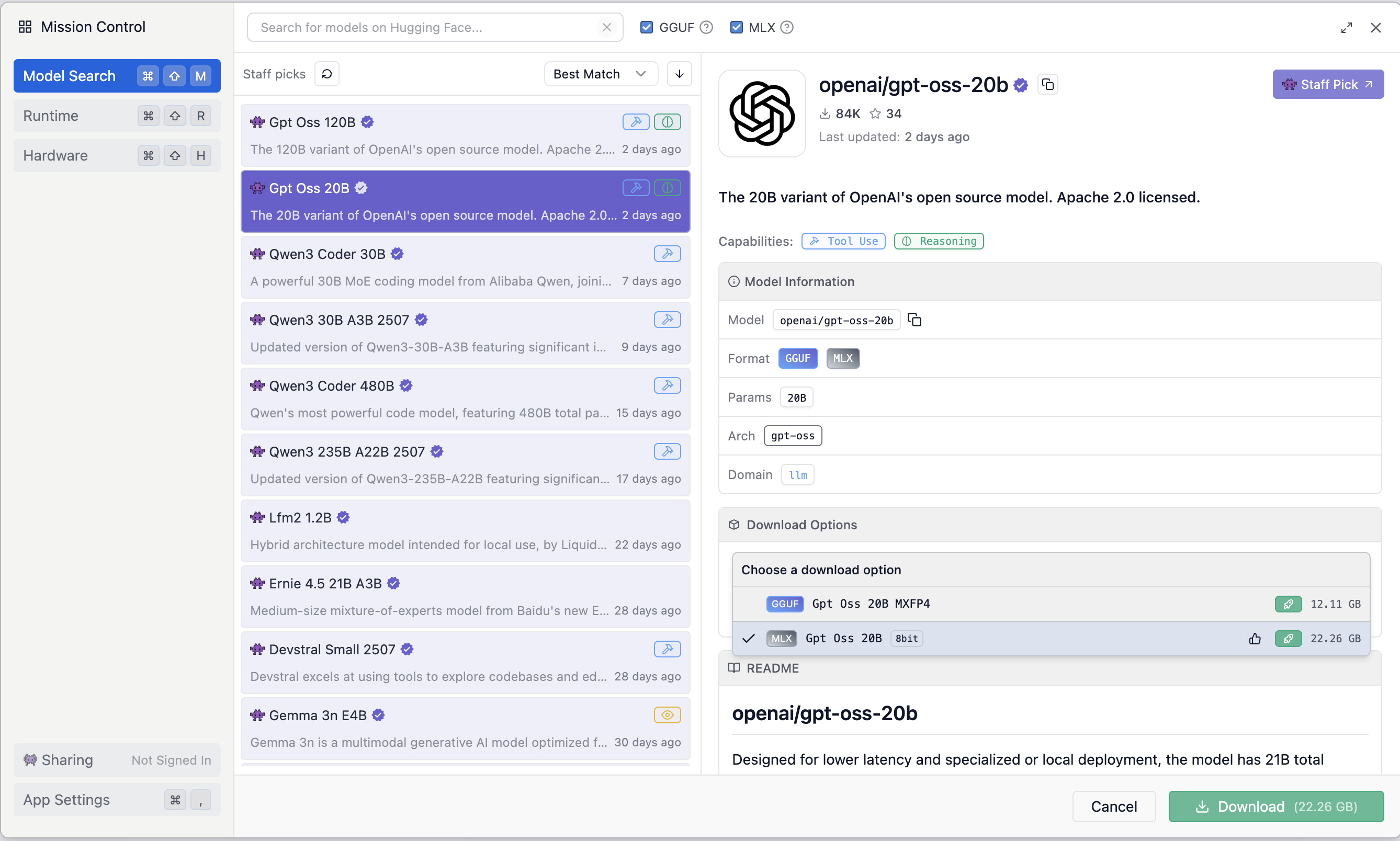
Task: Open the Hardware tab
Action: [x=117, y=155]
